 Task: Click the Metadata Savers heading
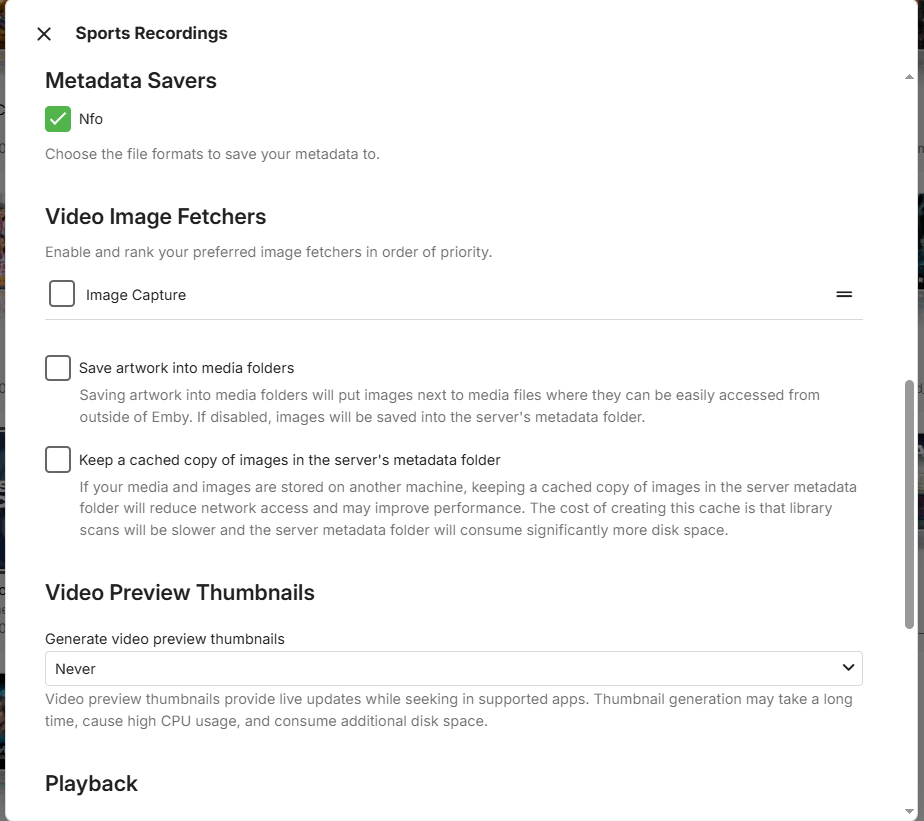tap(131, 81)
